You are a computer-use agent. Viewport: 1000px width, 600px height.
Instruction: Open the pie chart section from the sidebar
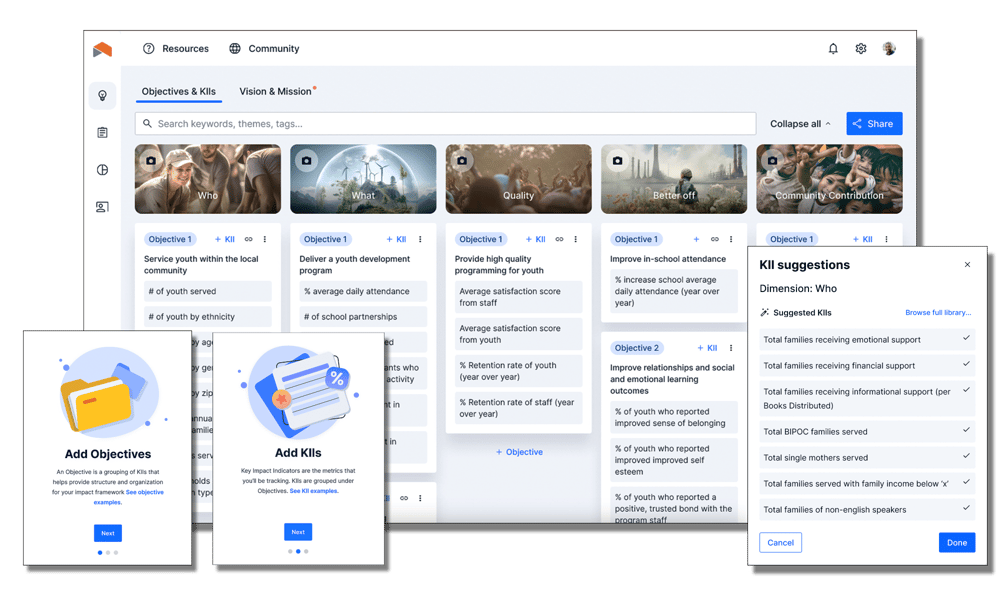pos(102,169)
